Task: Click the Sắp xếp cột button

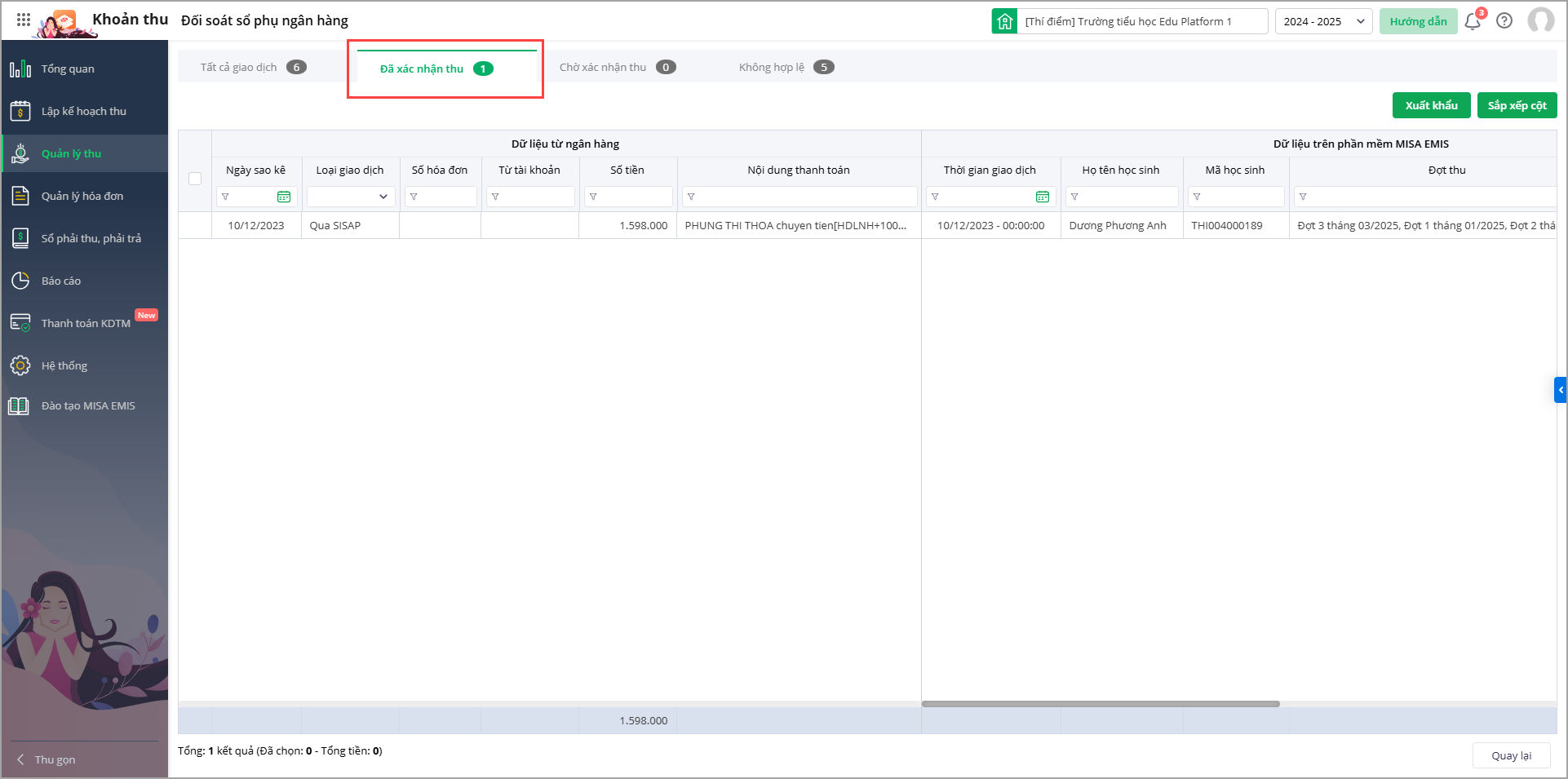Action: point(1517,105)
